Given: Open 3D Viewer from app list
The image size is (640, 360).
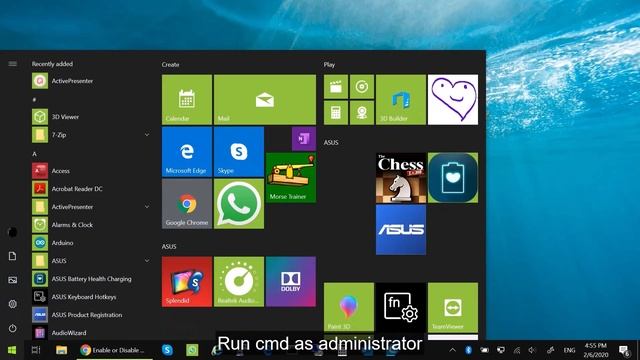Looking at the screenshot, I should coord(91,117).
